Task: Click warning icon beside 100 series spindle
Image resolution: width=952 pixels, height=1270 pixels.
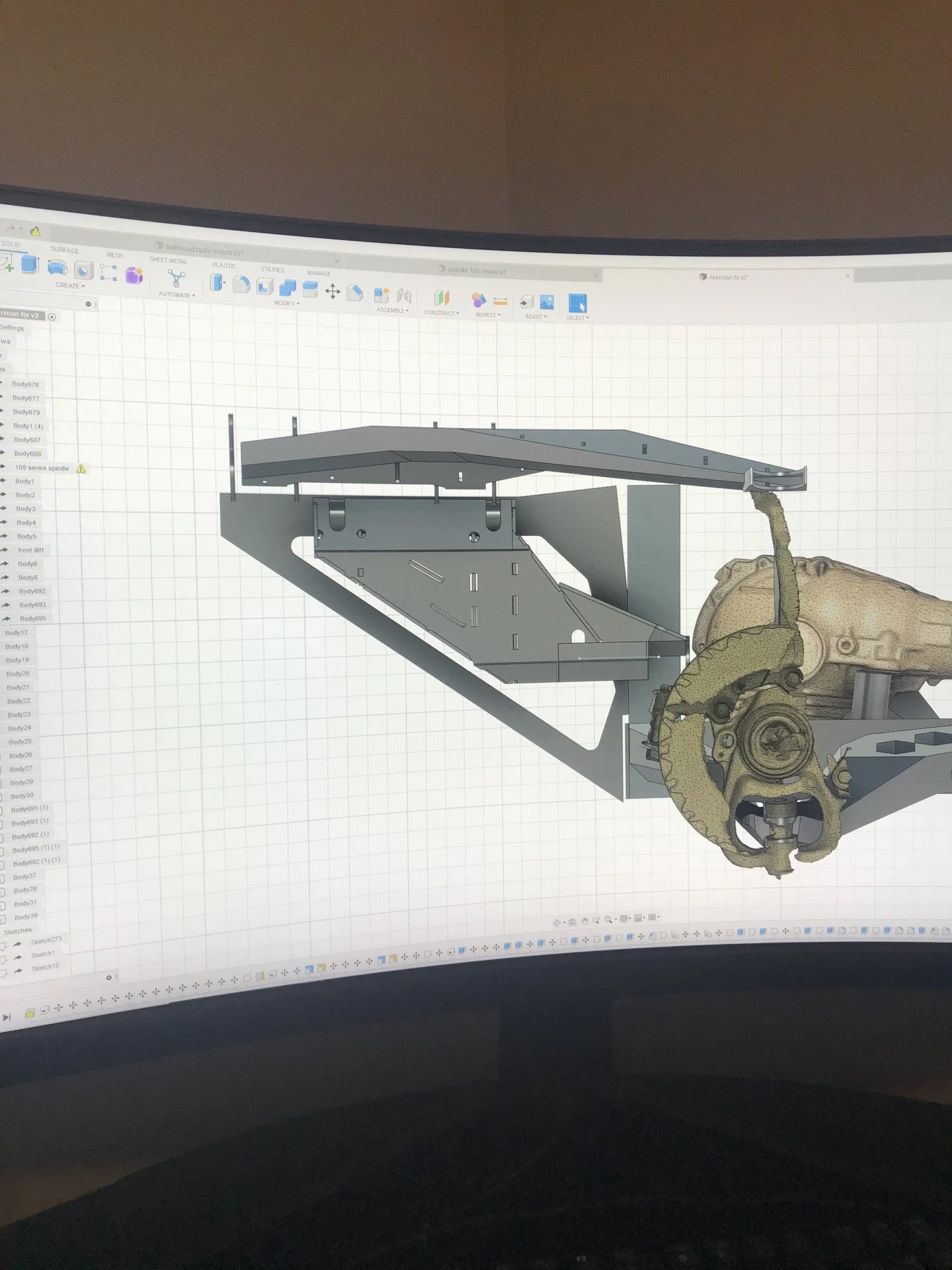Action: tap(81, 469)
